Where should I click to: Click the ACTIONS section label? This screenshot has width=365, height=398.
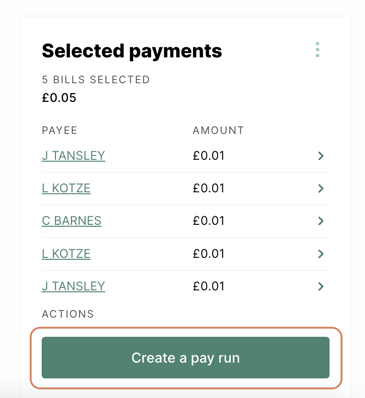pyautogui.click(x=68, y=314)
